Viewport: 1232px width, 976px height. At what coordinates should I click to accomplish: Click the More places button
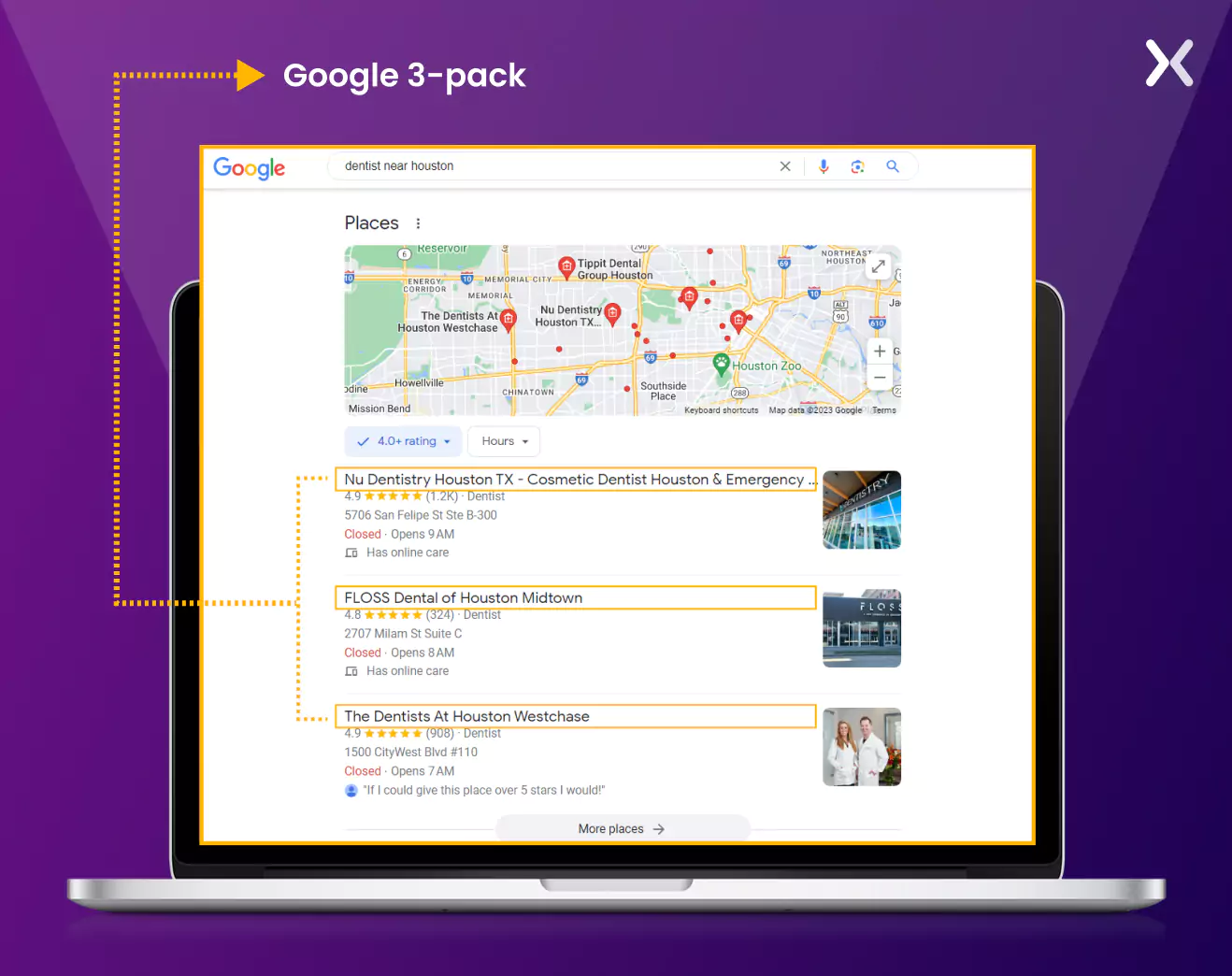pos(623,829)
